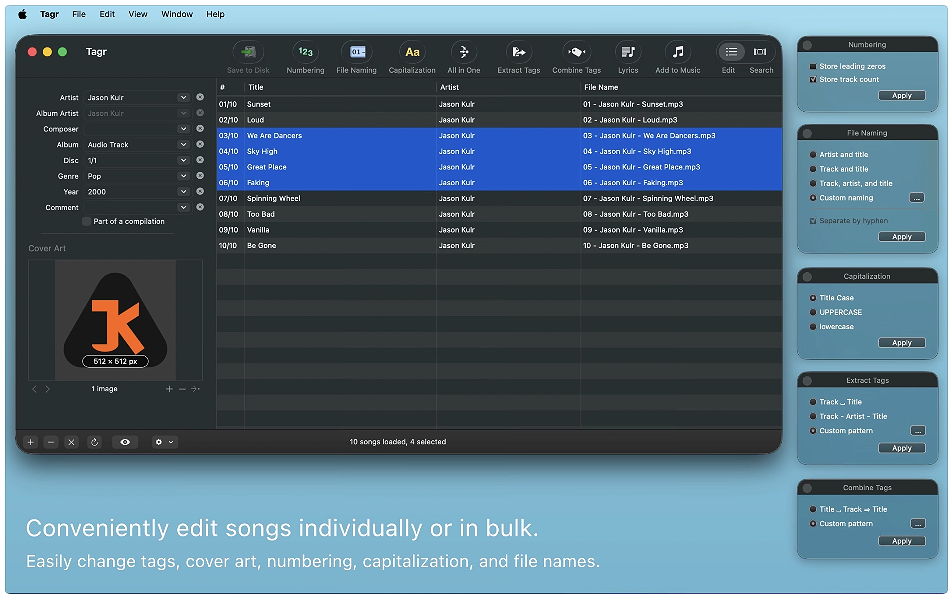Switch to Search view icon
This screenshot has width=951, height=600.
pos(759,52)
